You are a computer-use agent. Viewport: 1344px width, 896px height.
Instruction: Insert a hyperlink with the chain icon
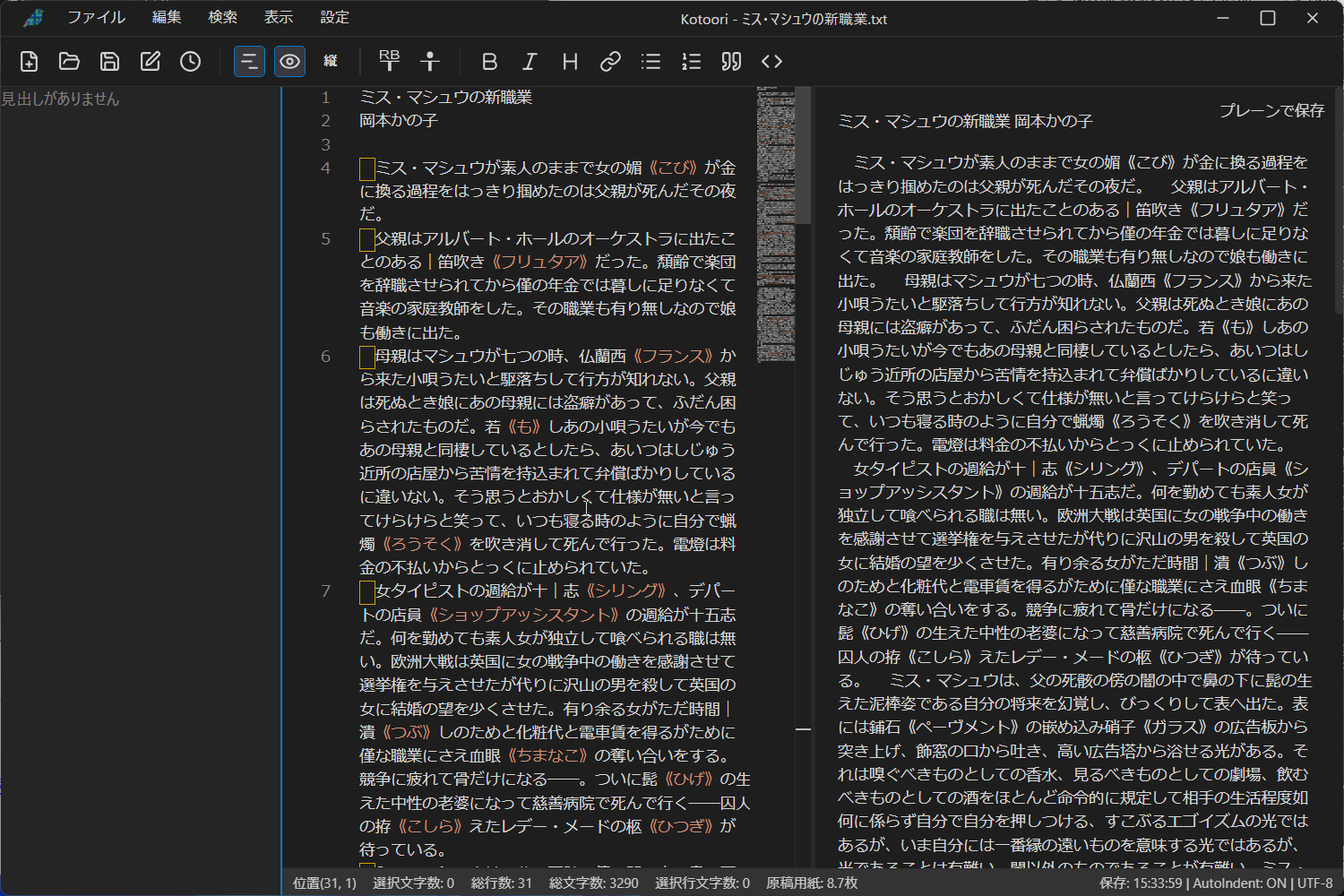pos(610,62)
